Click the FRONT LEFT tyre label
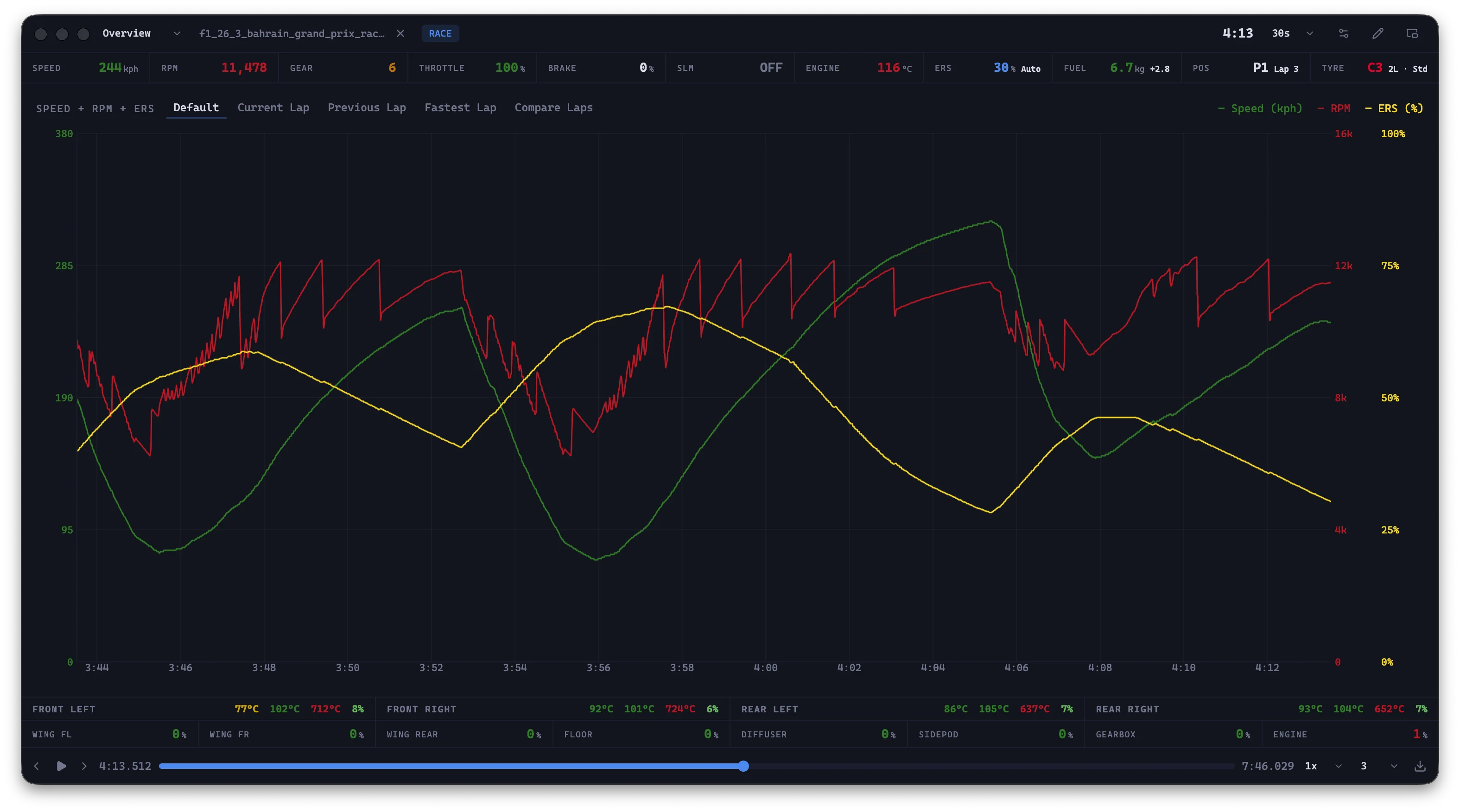1460x812 pixels. [x=63, y=710]
